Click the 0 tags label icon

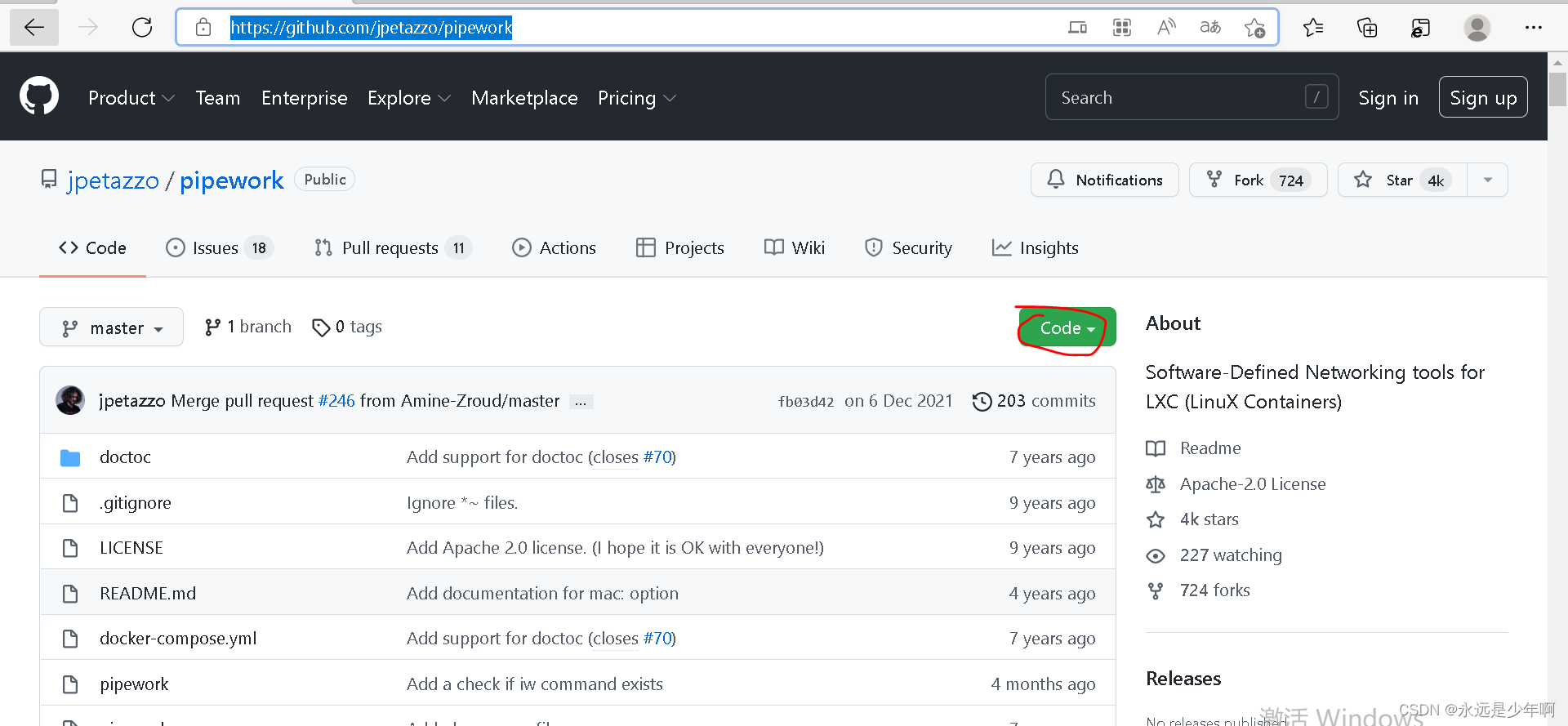321,327
